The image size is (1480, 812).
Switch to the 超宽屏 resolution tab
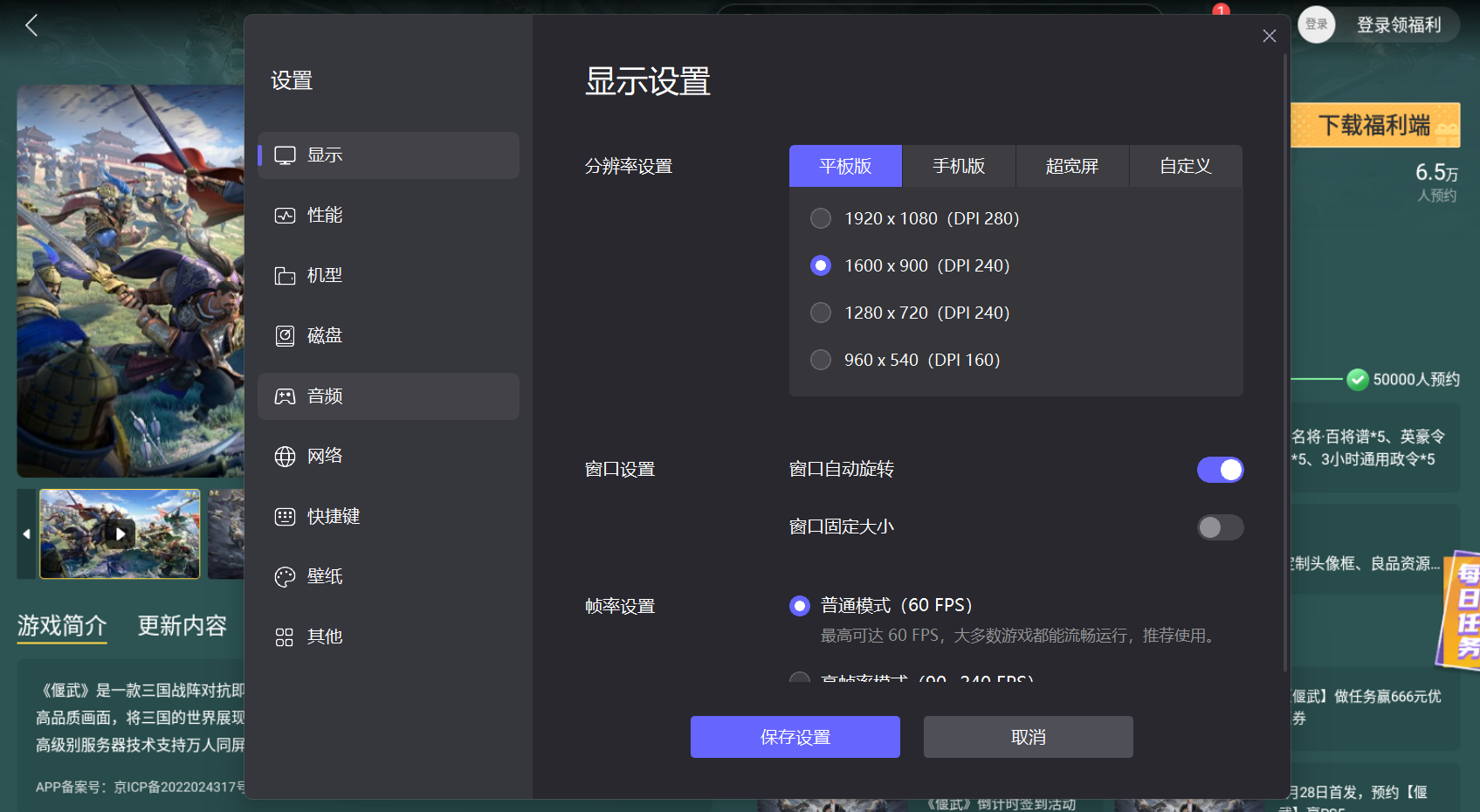[x=1072, y=166]
